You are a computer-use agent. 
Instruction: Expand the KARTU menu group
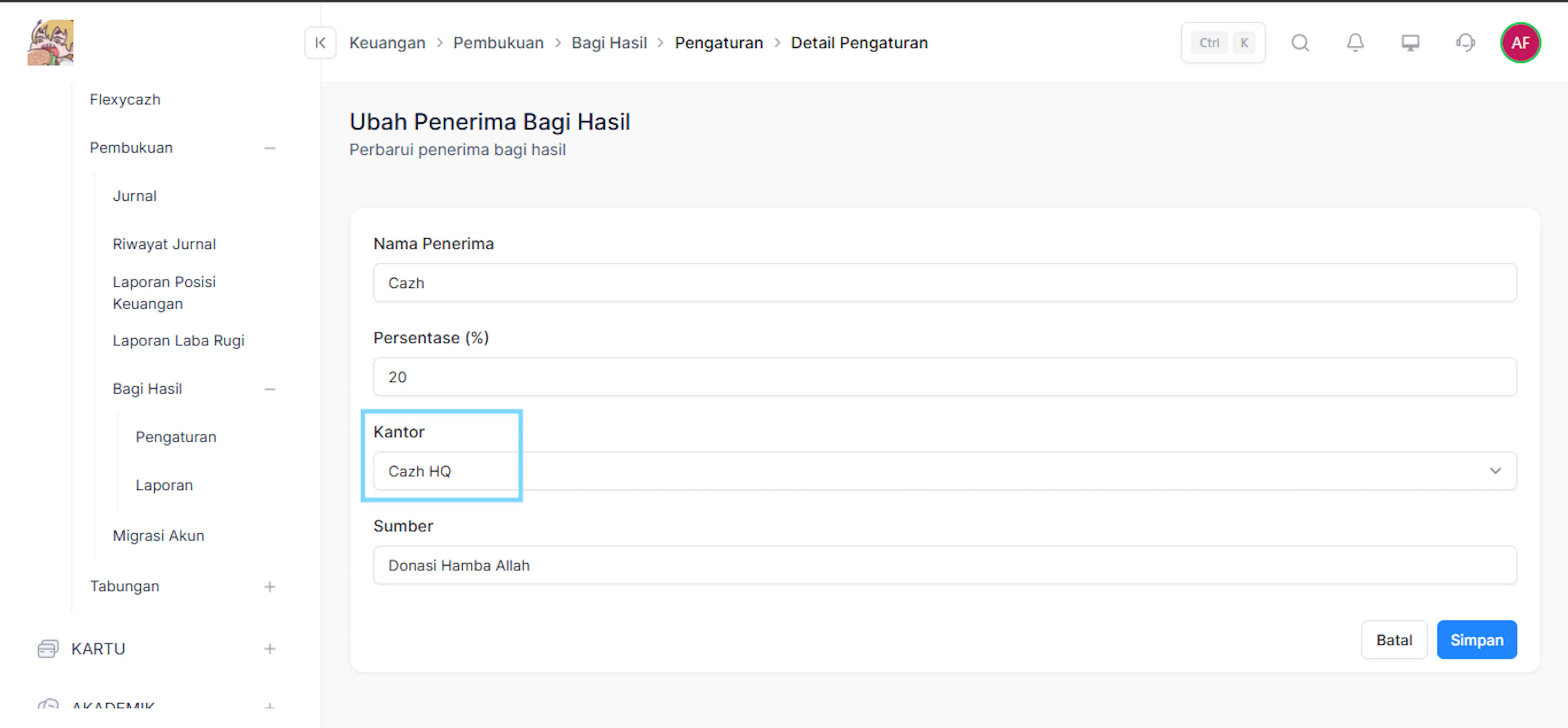point(269,648)
